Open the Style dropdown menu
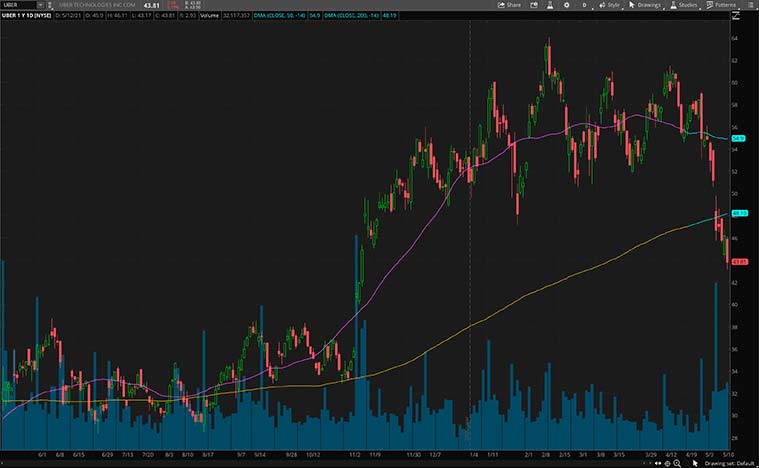Screen dimensions: 759x468 click(x=610, y=5)
